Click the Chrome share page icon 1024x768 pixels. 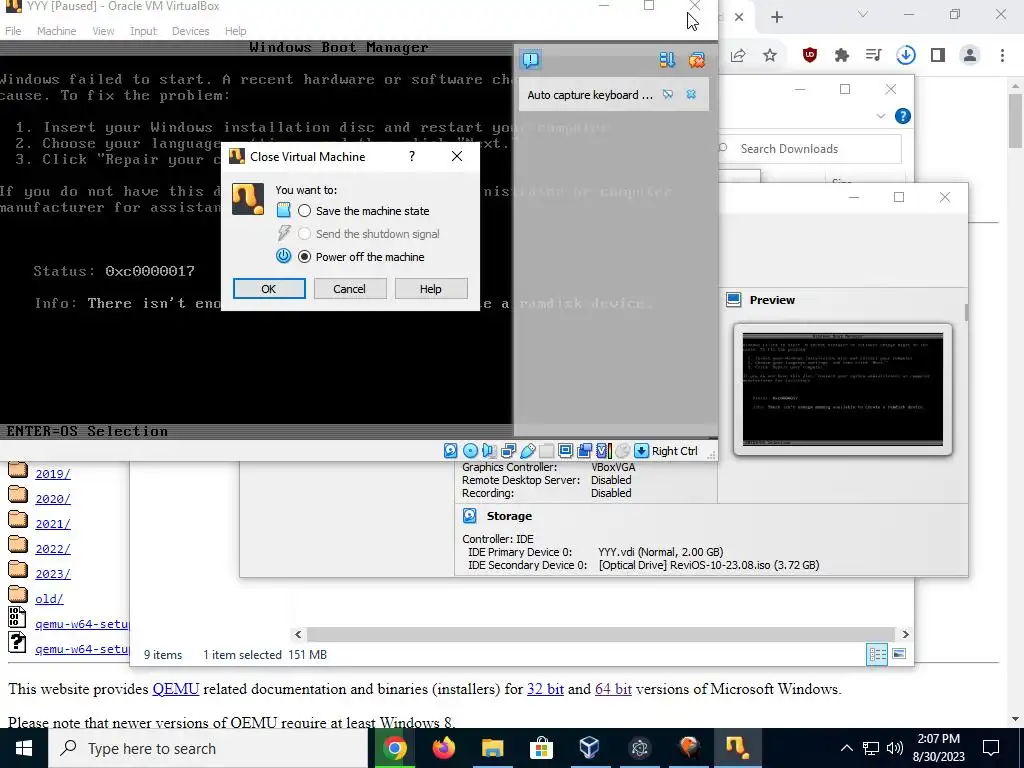(x=738, y=55)
